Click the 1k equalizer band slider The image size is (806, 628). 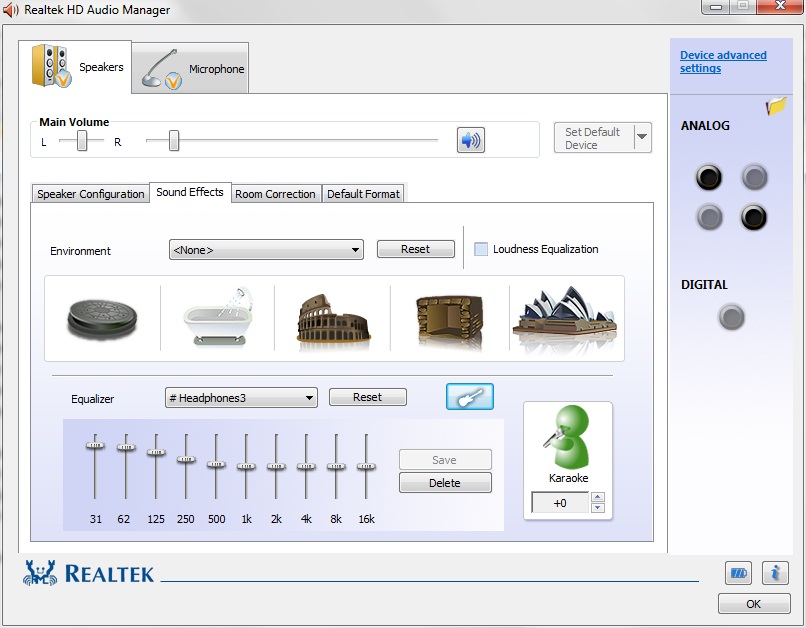[246, 466]
